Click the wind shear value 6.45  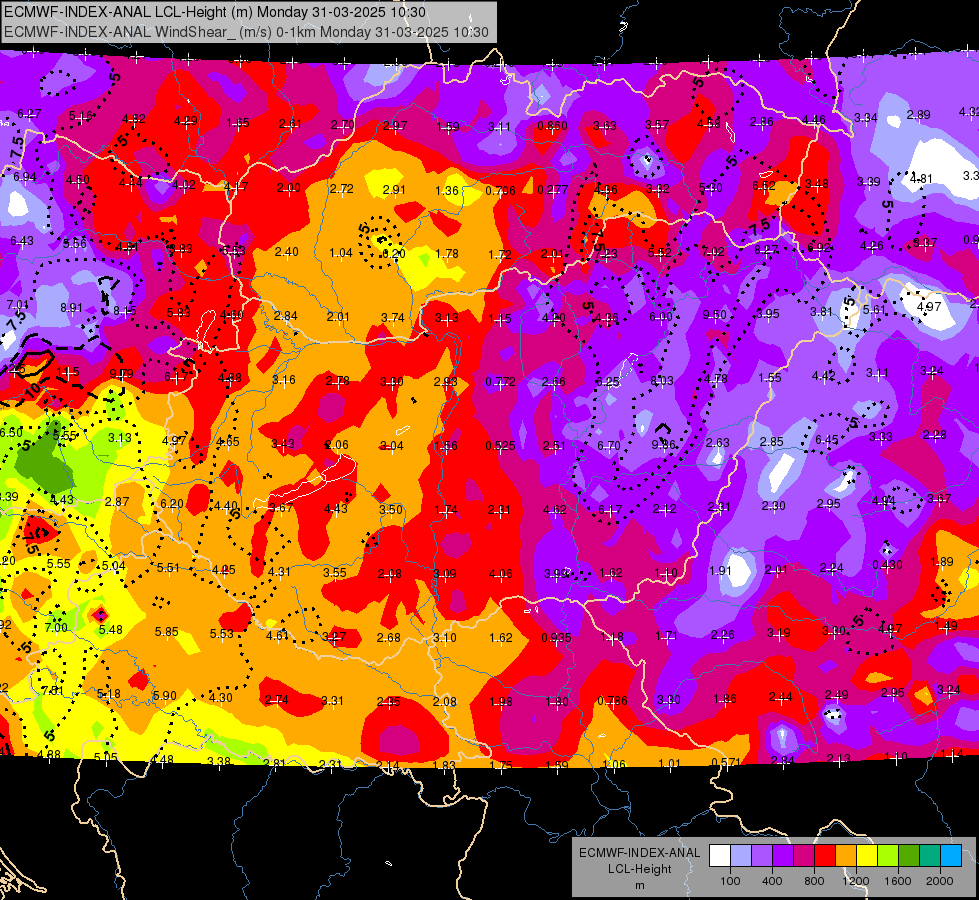[x=827, y=440]
